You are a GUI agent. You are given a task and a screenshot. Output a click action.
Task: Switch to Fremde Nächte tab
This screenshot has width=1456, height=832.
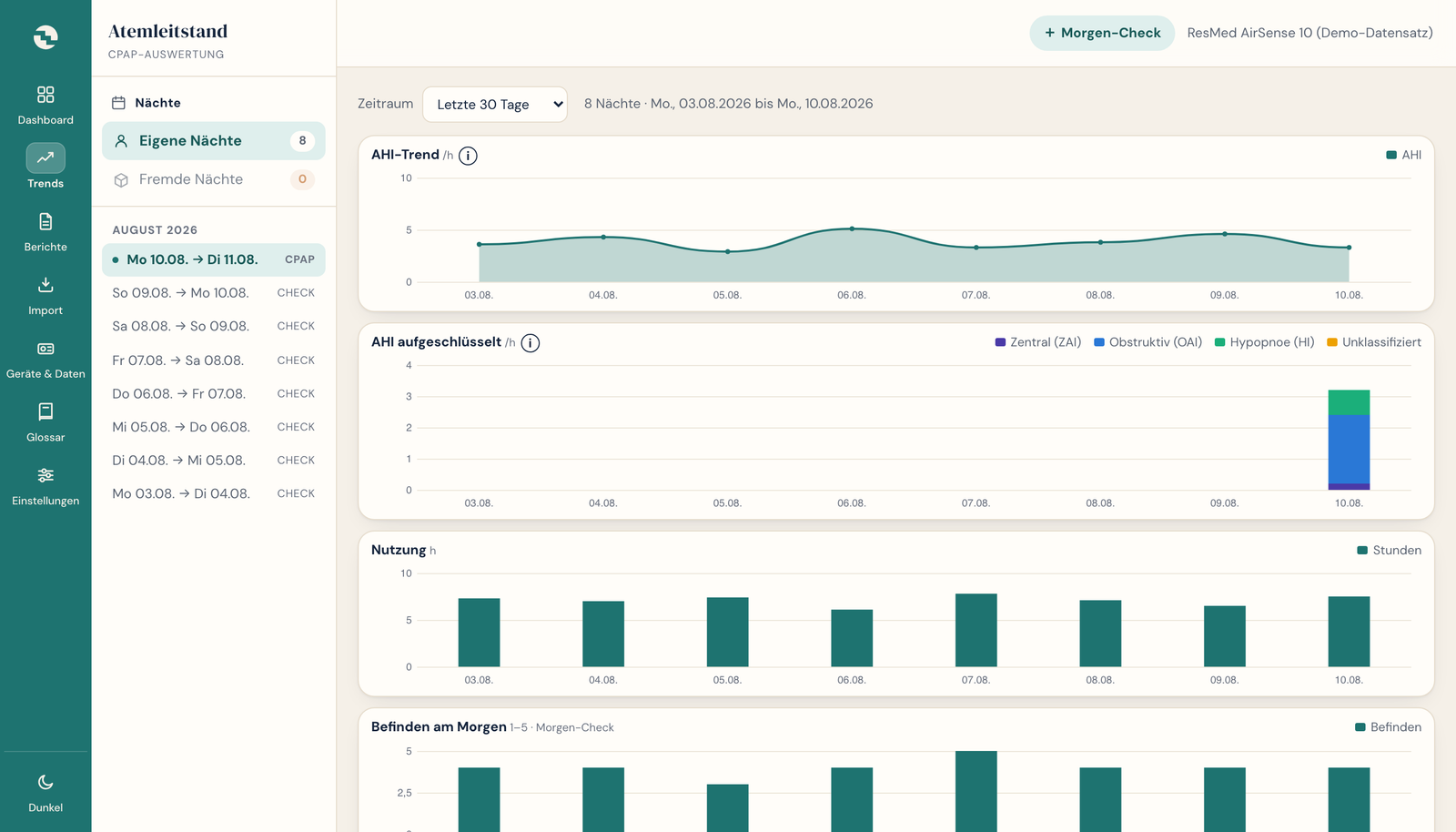point(214,180)
